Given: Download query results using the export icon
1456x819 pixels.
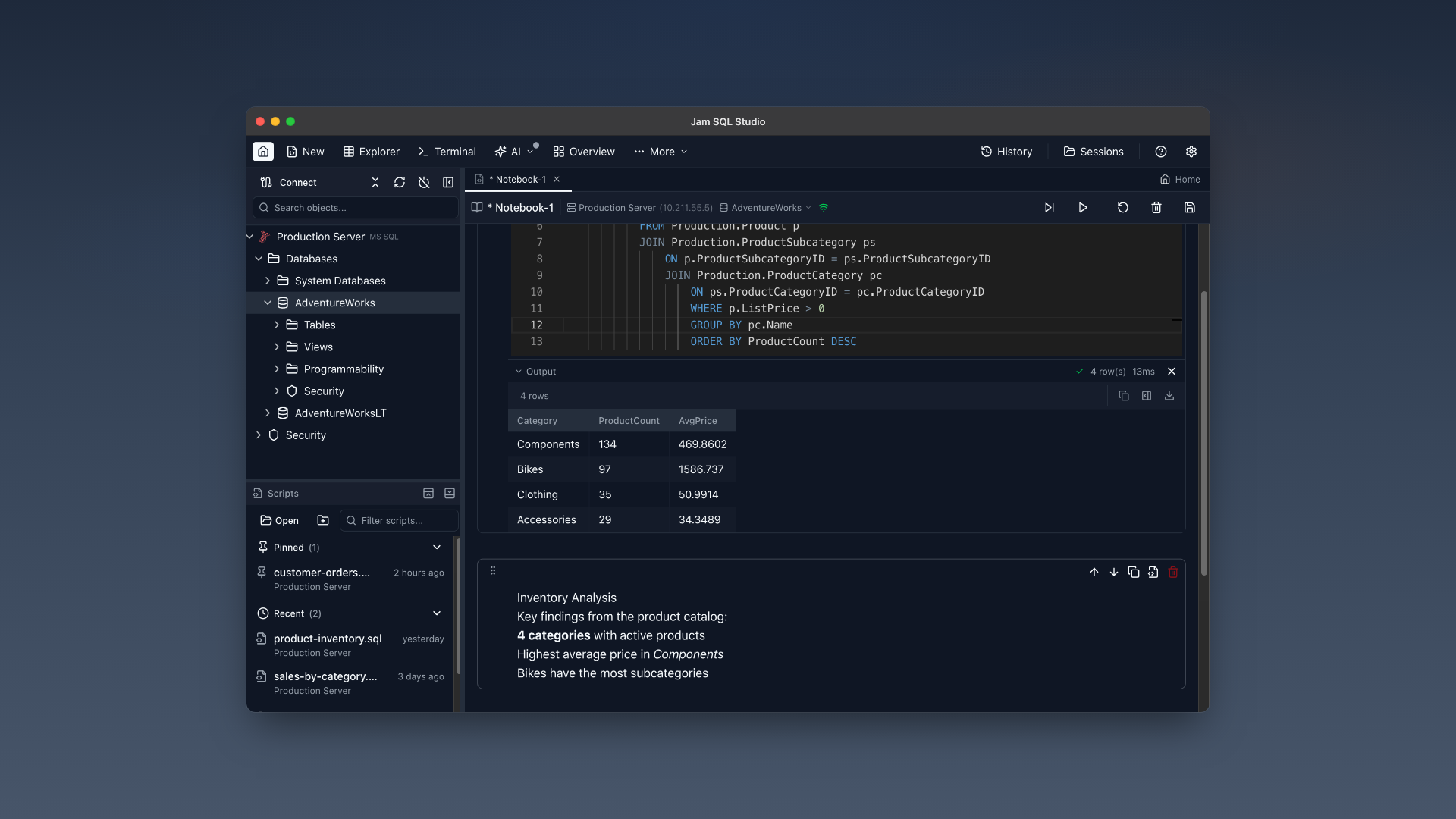Looking at the screenshot, I should coord(1169,395).
